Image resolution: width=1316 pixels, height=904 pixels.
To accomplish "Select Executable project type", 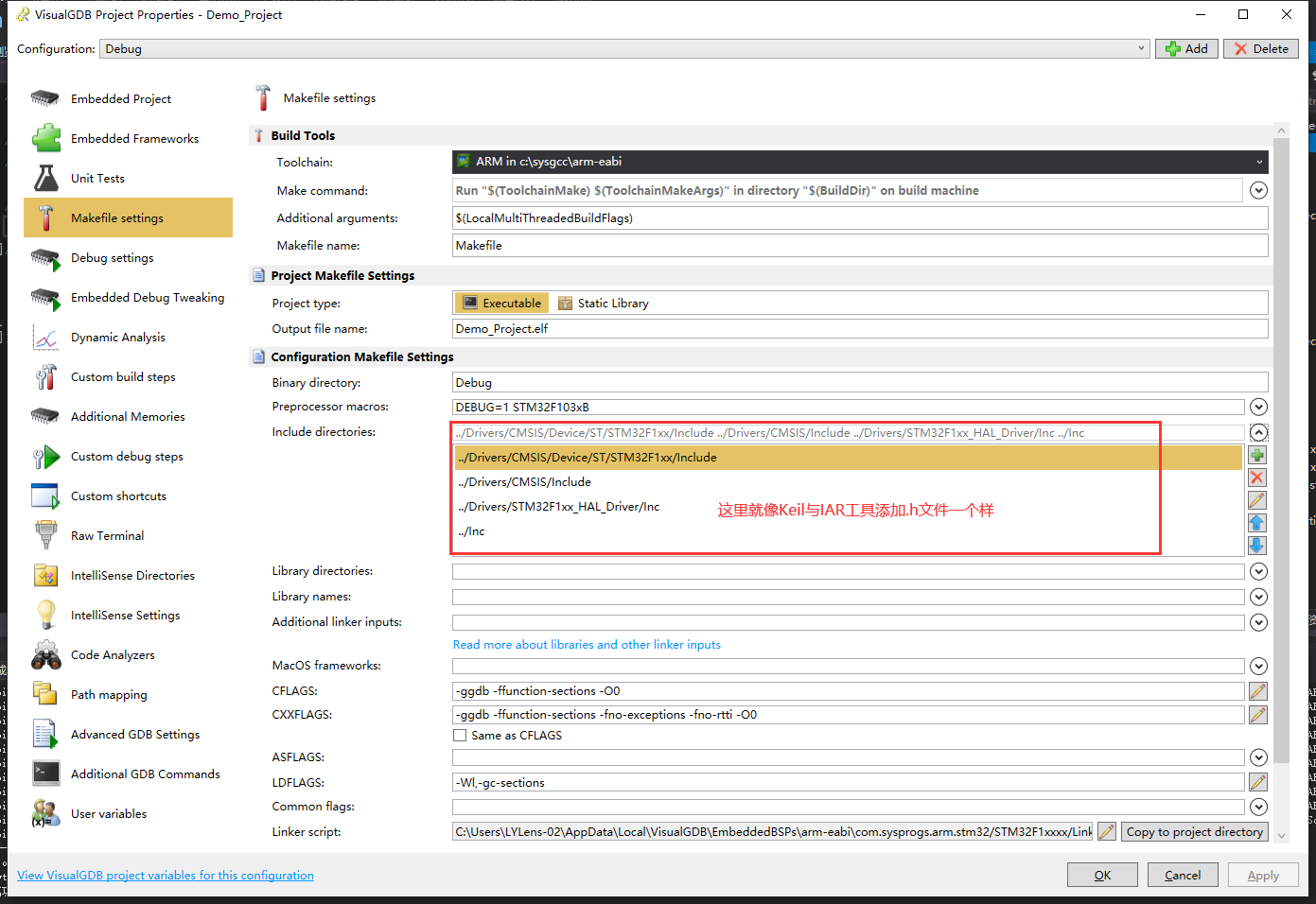I will click(502, 303).
